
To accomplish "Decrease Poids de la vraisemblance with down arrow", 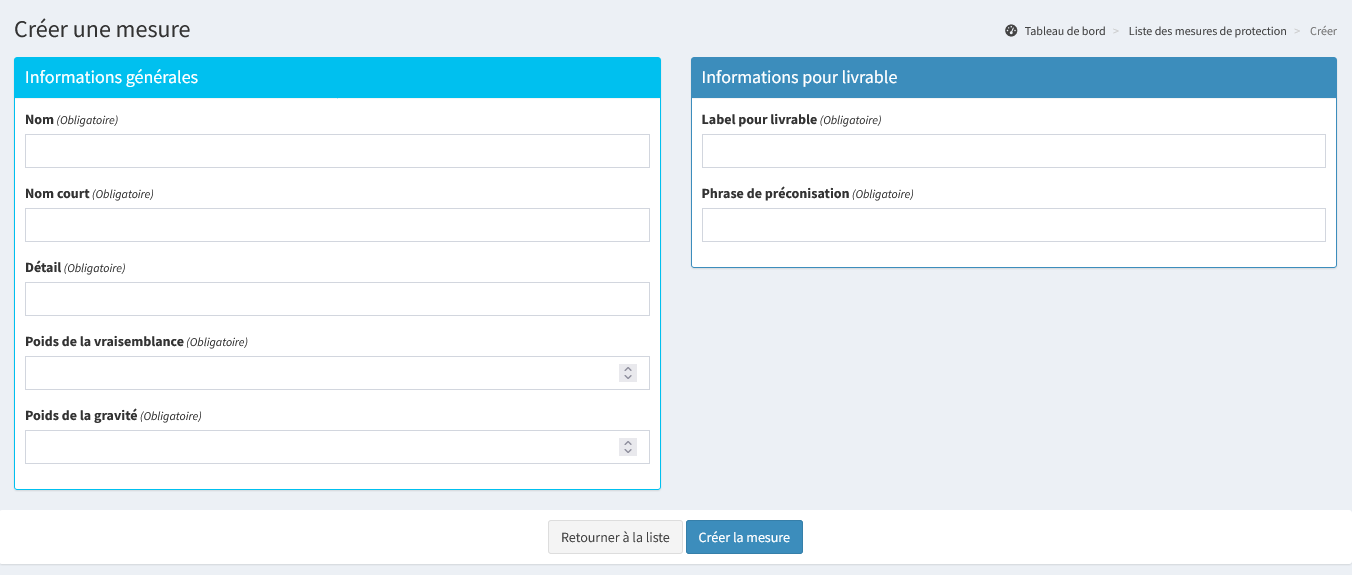I will (x=628, y=378).
